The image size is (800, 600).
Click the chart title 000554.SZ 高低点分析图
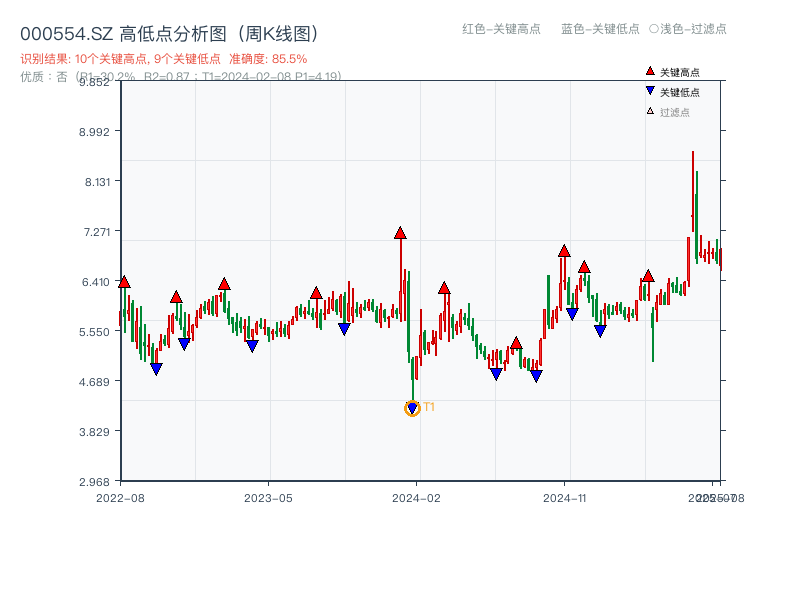click(169, 34)
